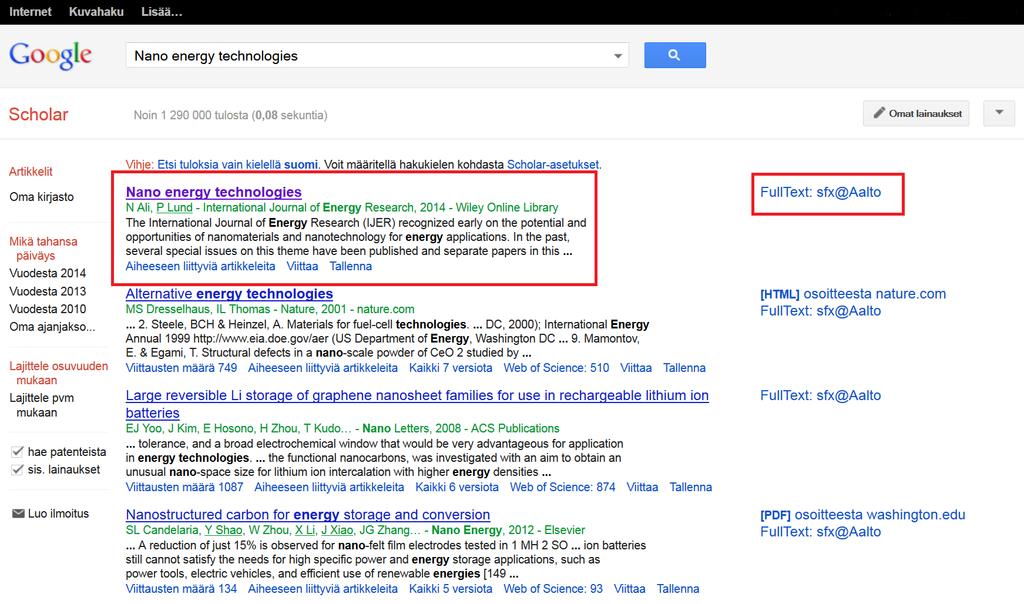The height and width of the screenshot is (604, 1024).
Task: Open 'Nano energy technologies' result title
Action: pyautogui.click(x=214, y=192)
